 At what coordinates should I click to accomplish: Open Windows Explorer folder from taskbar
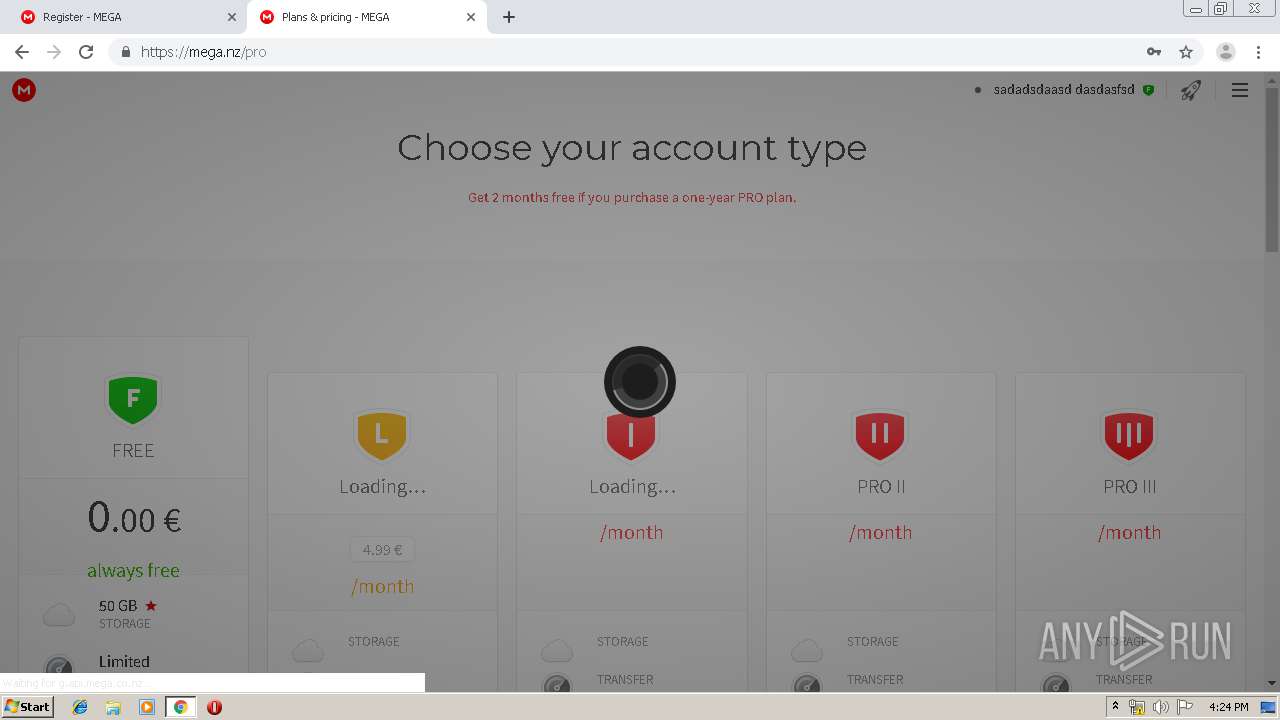pos(113,707)
